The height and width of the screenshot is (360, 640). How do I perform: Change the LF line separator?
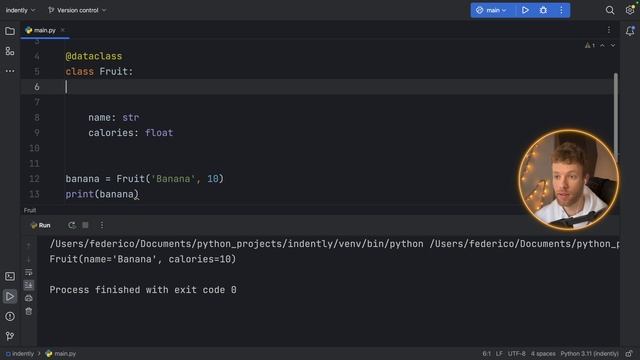(x=499, y=353)
